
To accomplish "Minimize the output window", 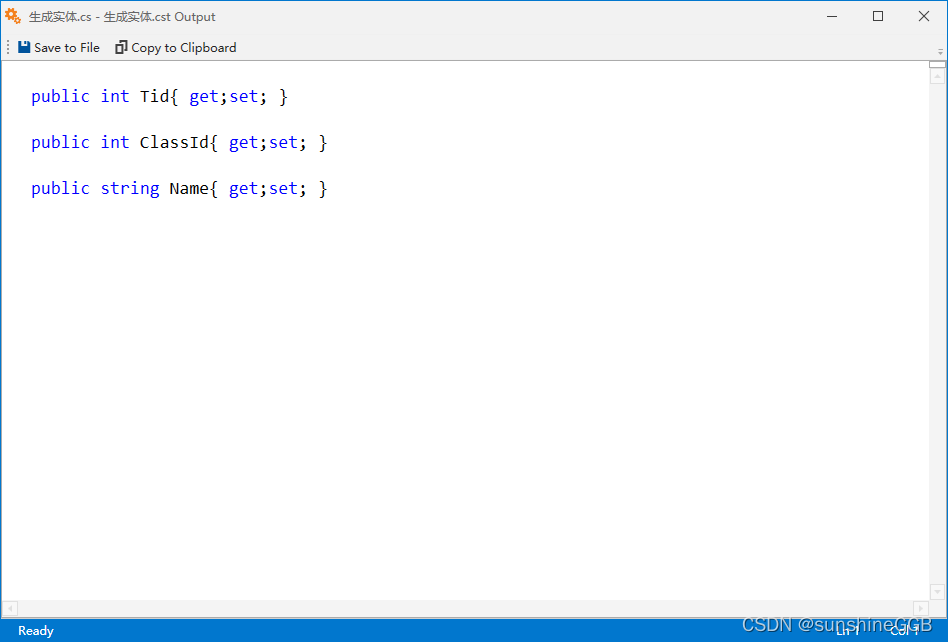I will pyautogui.click(x=832, y=16).
